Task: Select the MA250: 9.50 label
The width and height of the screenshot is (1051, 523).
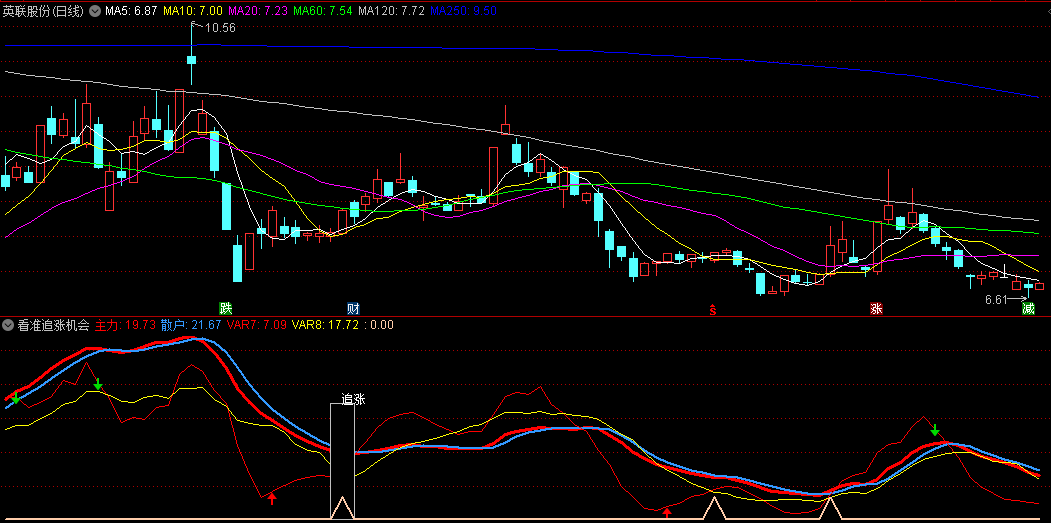Action: coord(463,11)
